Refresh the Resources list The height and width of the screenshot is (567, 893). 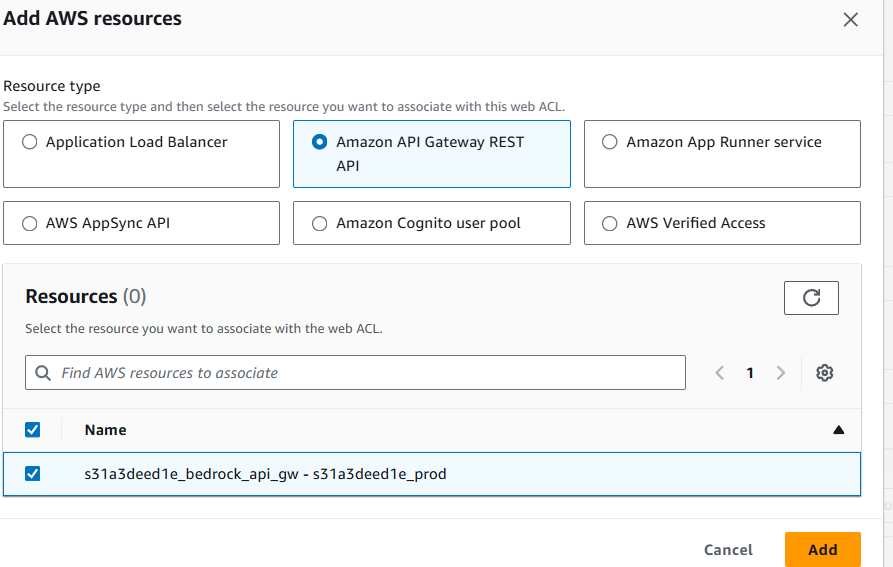point(811,297)
